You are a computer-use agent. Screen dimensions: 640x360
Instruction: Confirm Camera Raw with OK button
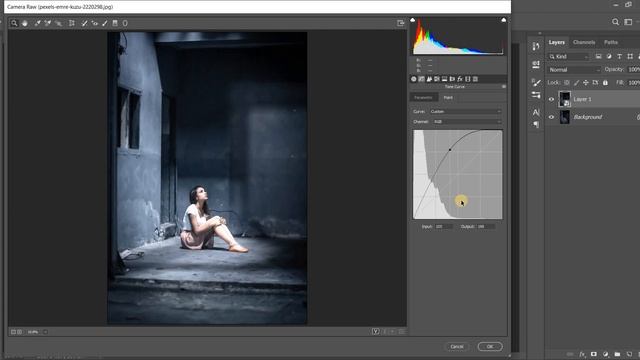pos(490,347)
